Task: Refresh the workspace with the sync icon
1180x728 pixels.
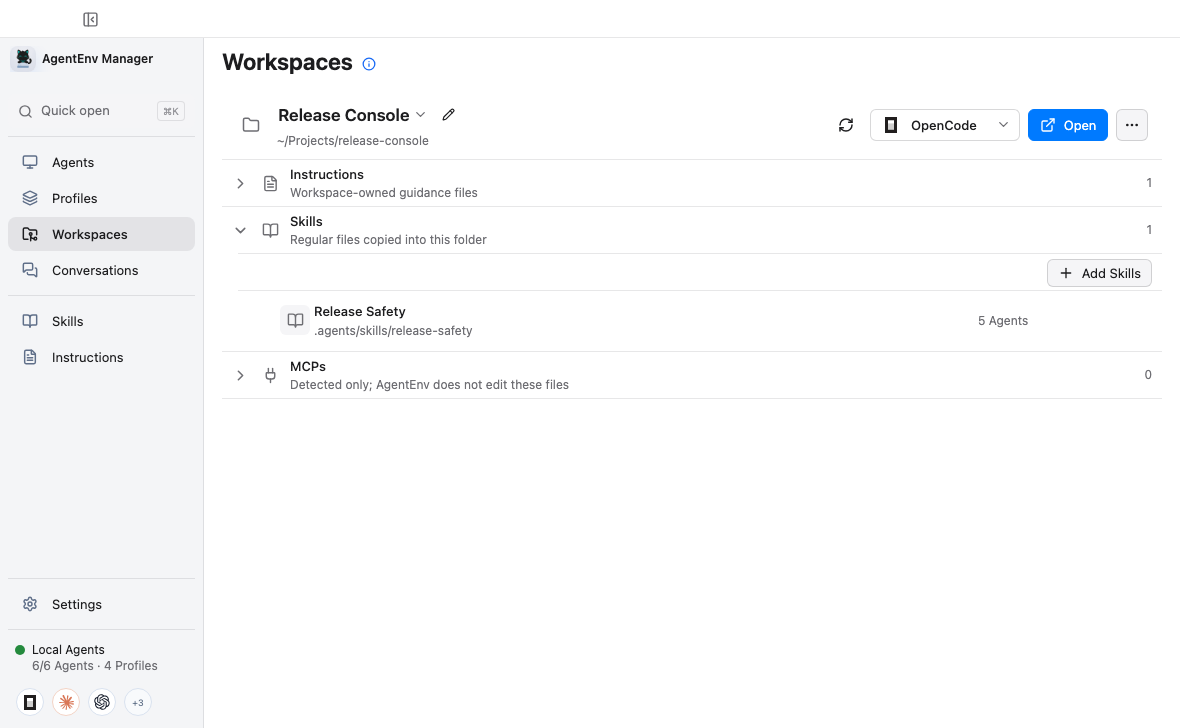Action: [846, 125]
